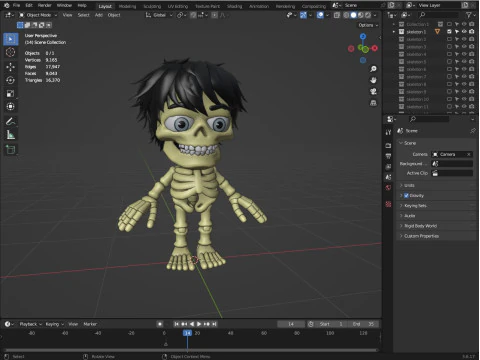Switch to the Sculpting workspace tab
Screen dimensions: 480x360
point(152,6)
